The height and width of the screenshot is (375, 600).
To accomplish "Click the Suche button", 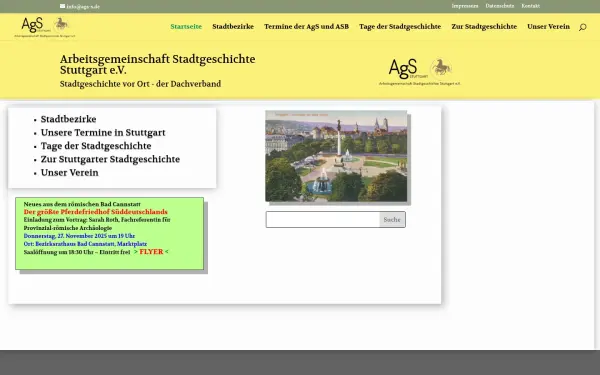I will [392, 220].
